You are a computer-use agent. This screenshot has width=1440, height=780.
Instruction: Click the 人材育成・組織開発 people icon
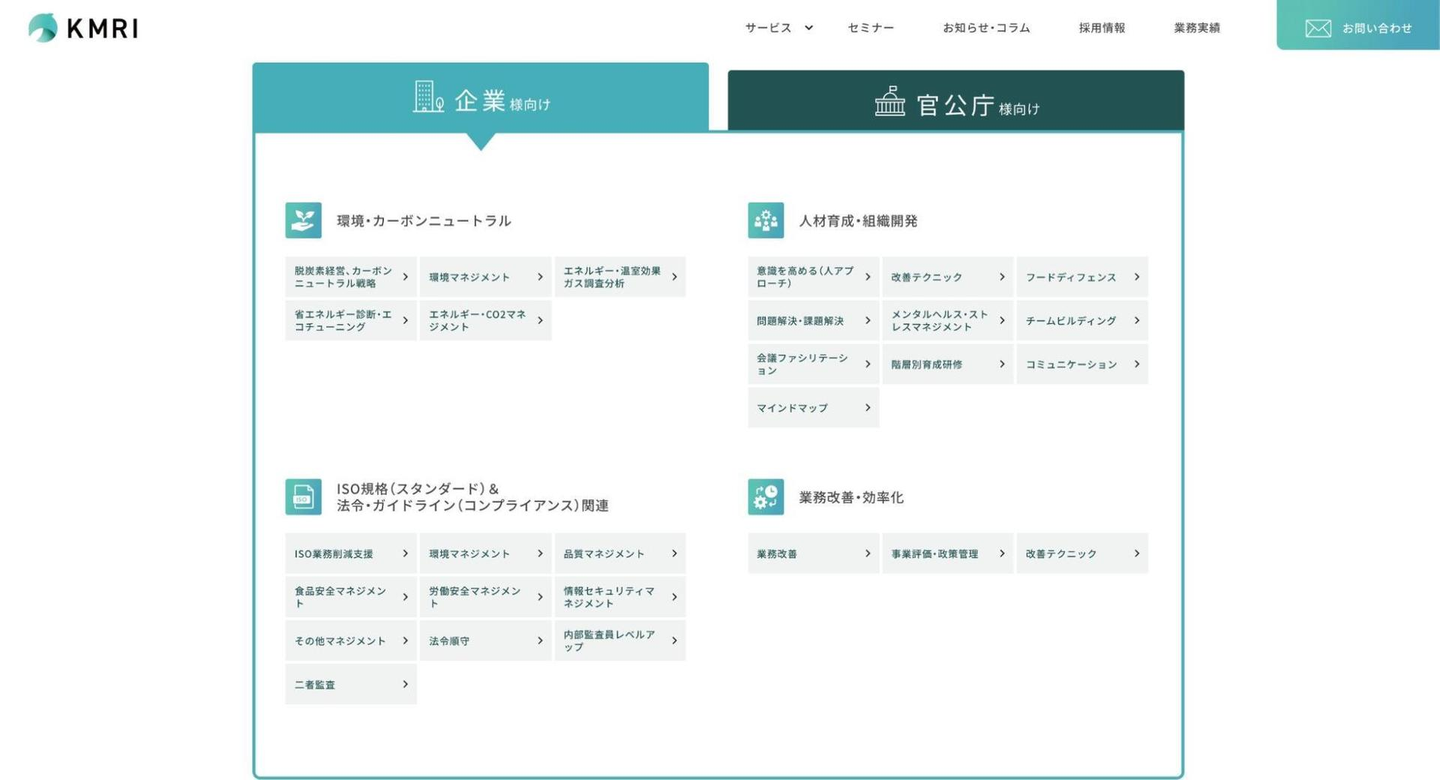tap(765, 220)
